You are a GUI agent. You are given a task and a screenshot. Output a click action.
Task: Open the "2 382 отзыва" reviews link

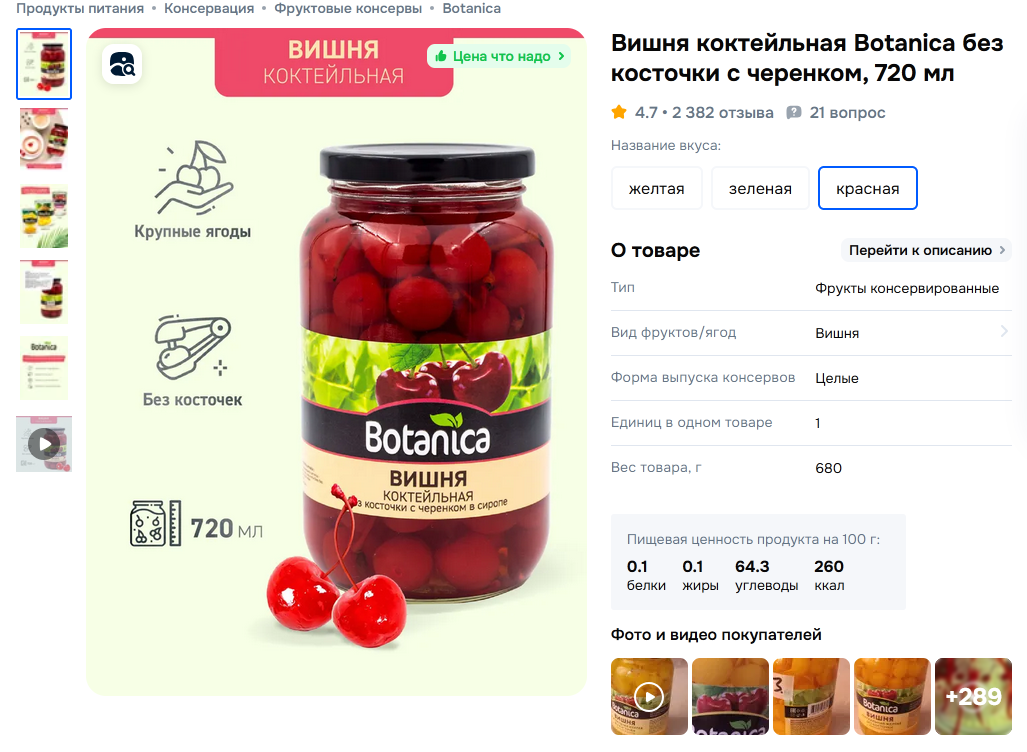click(x=722, y=113)
